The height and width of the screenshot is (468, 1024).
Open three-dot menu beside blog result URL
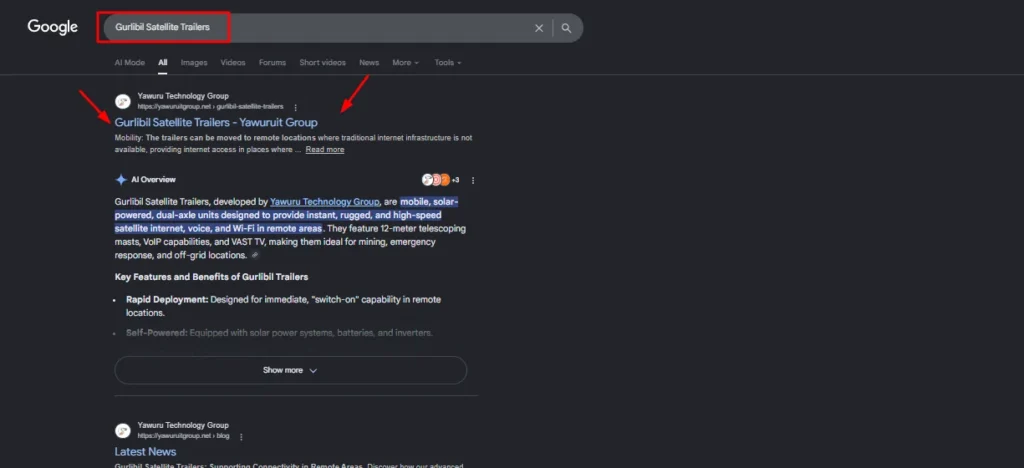[x=242, y=436]
